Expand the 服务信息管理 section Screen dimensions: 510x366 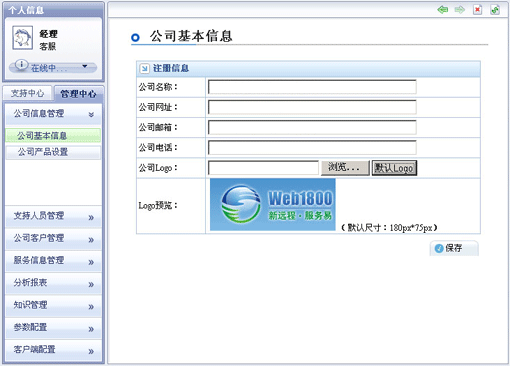pos(53,261)
